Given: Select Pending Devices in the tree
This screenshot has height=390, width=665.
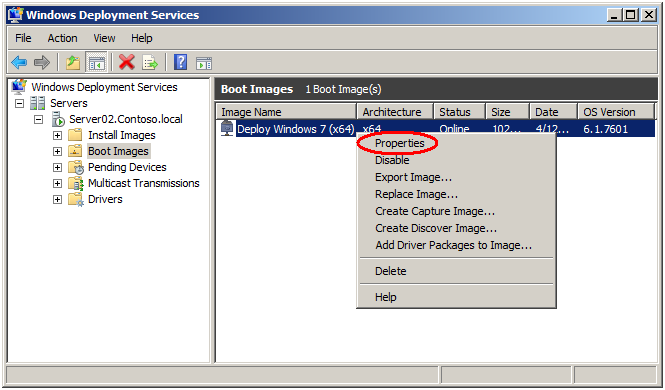Looking at the screenshot, I should [x=127, y=167].
